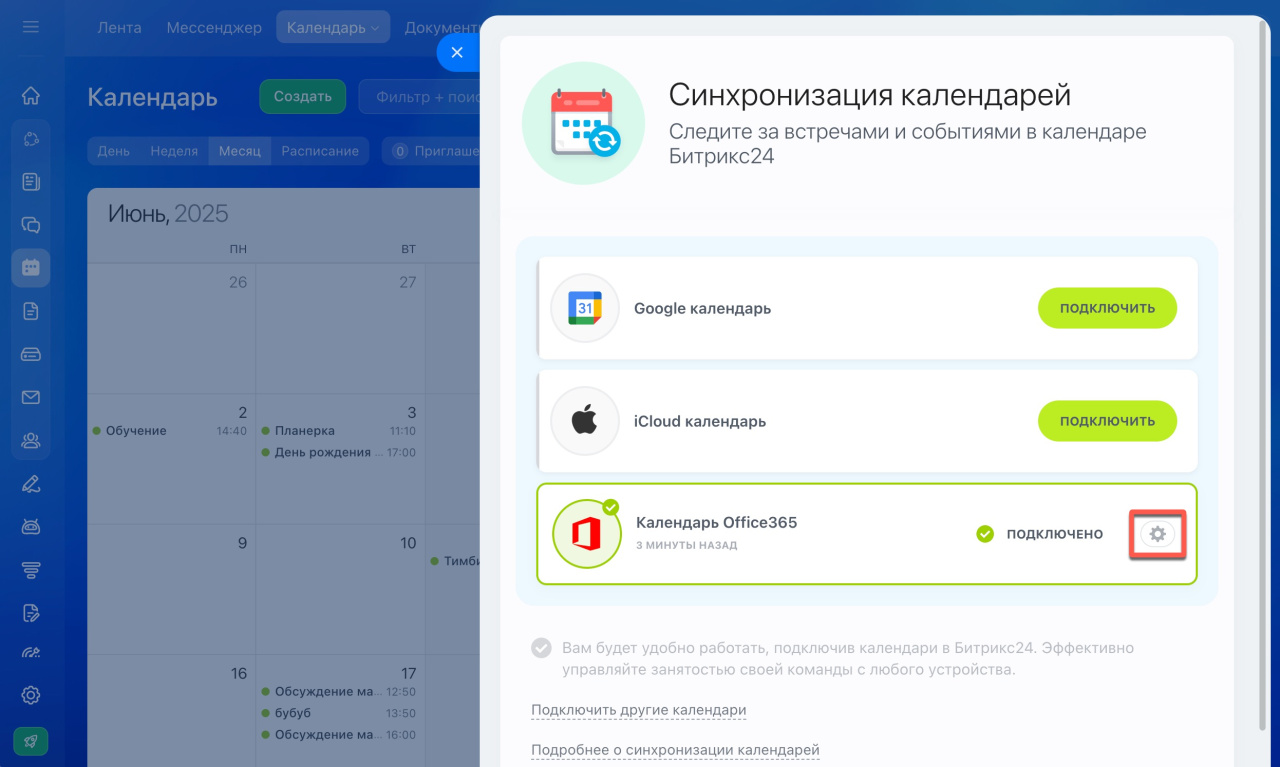Viewport: 1280px width, 767px height.
Task: Click the Apple iCloud logo icon
Action: (585, 421)
